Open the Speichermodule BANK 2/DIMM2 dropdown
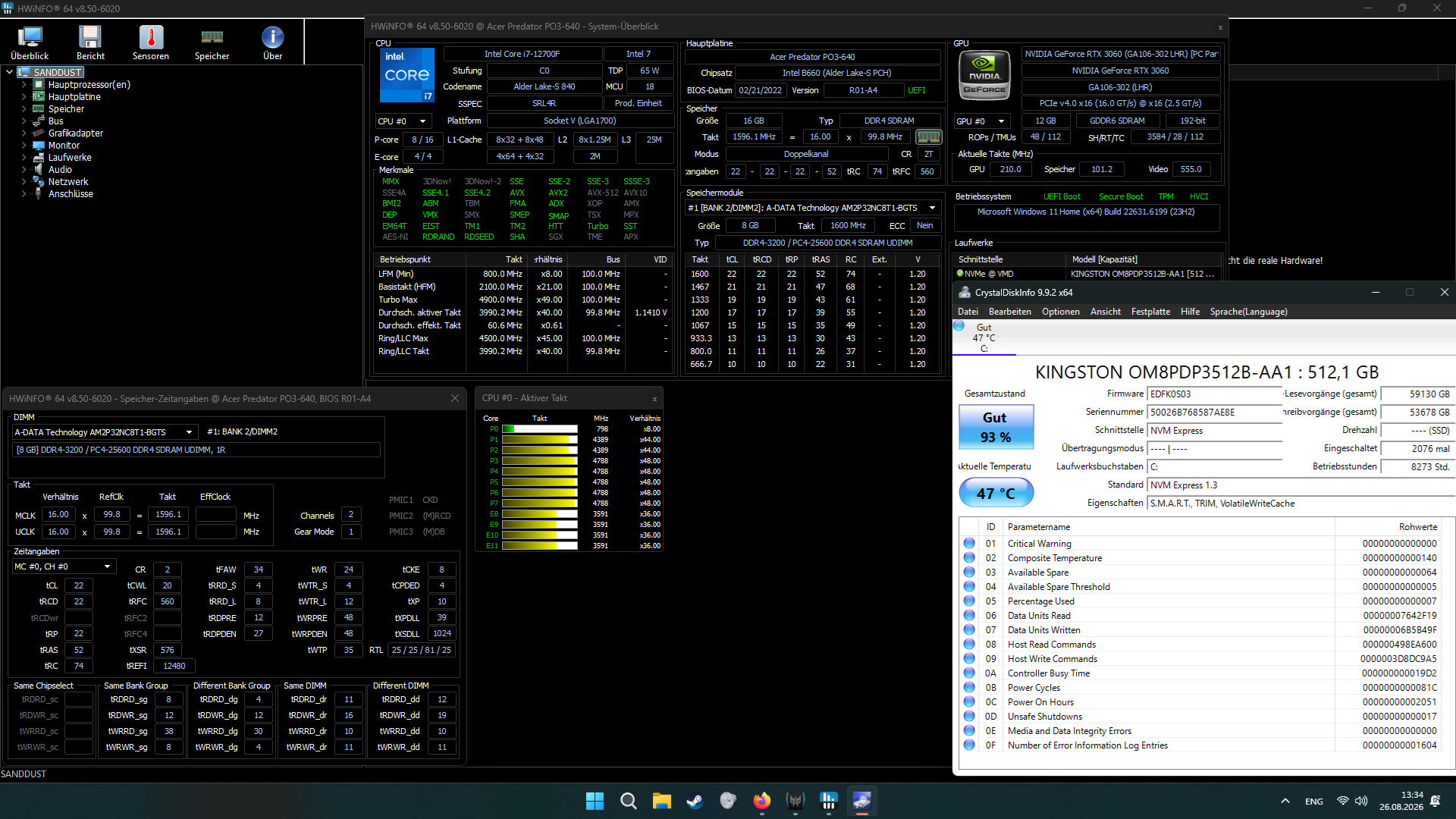Image resolution: width=1456 pixels, height=819 pixels. click(813, 208)
